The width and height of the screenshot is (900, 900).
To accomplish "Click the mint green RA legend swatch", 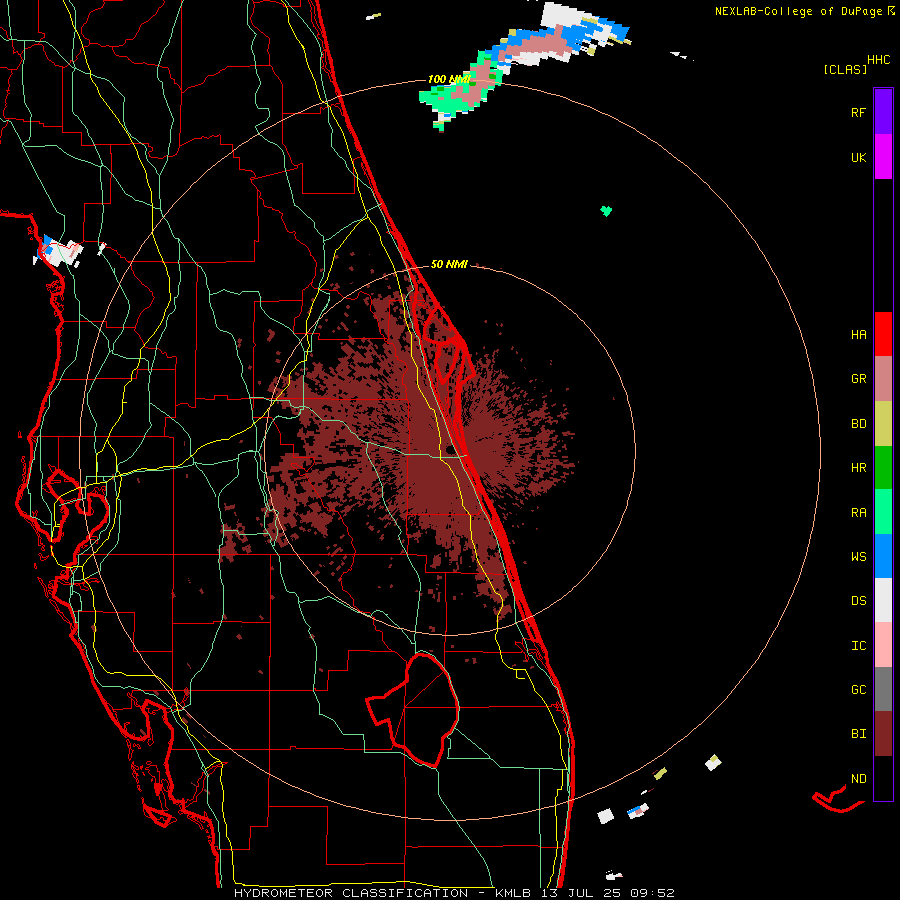I will [883, 512].
